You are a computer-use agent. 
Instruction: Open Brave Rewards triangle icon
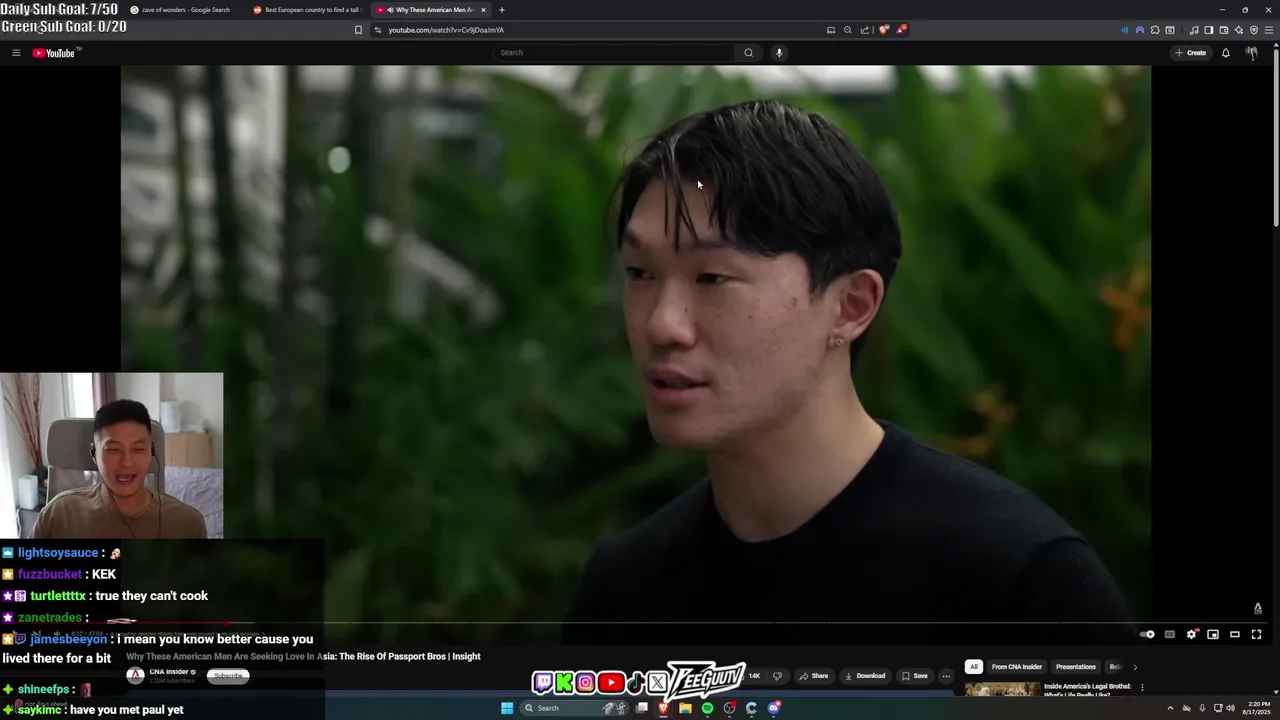[901, 30]
